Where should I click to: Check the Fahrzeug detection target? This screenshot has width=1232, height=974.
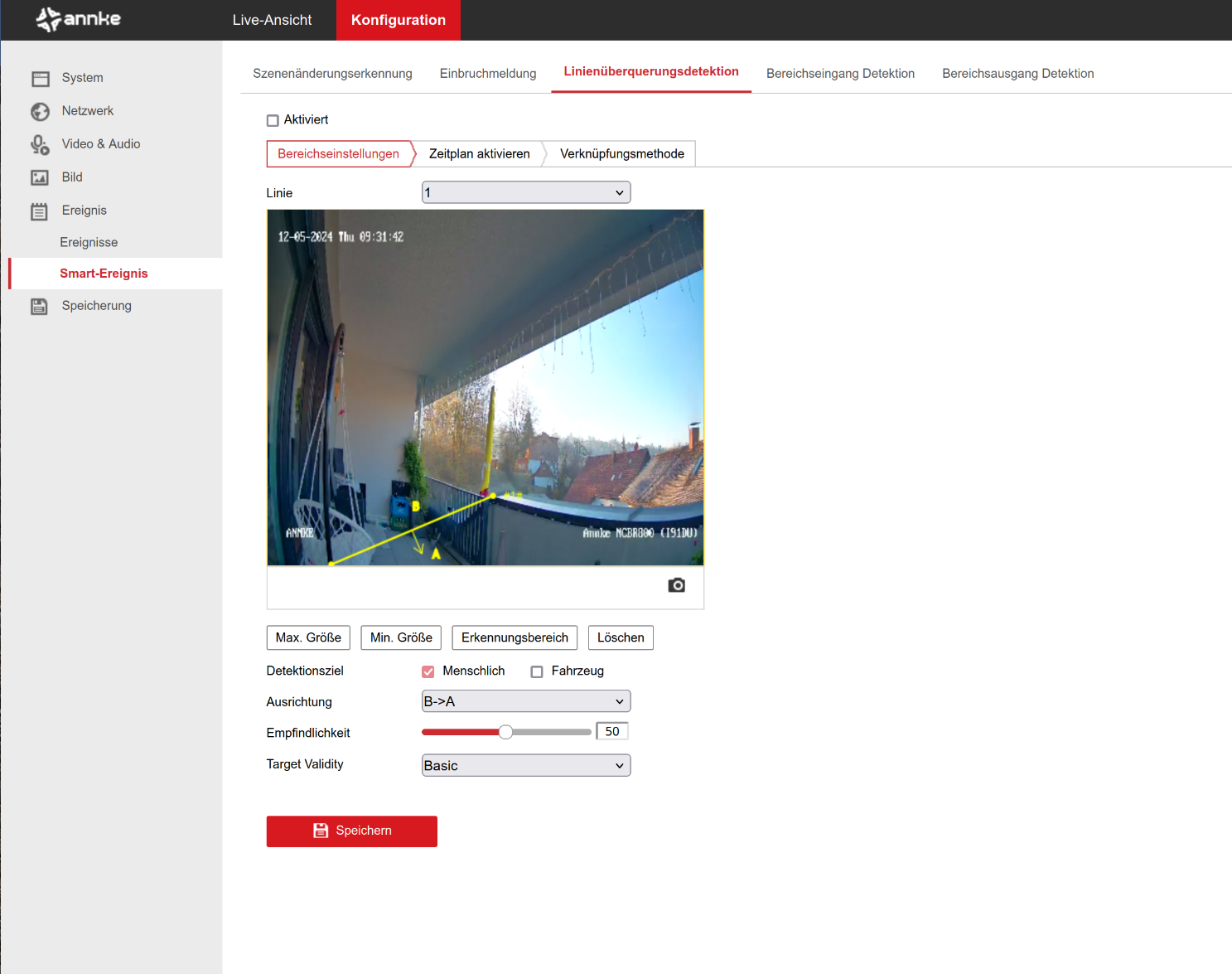pyautogui.click(x=537, y=671)
